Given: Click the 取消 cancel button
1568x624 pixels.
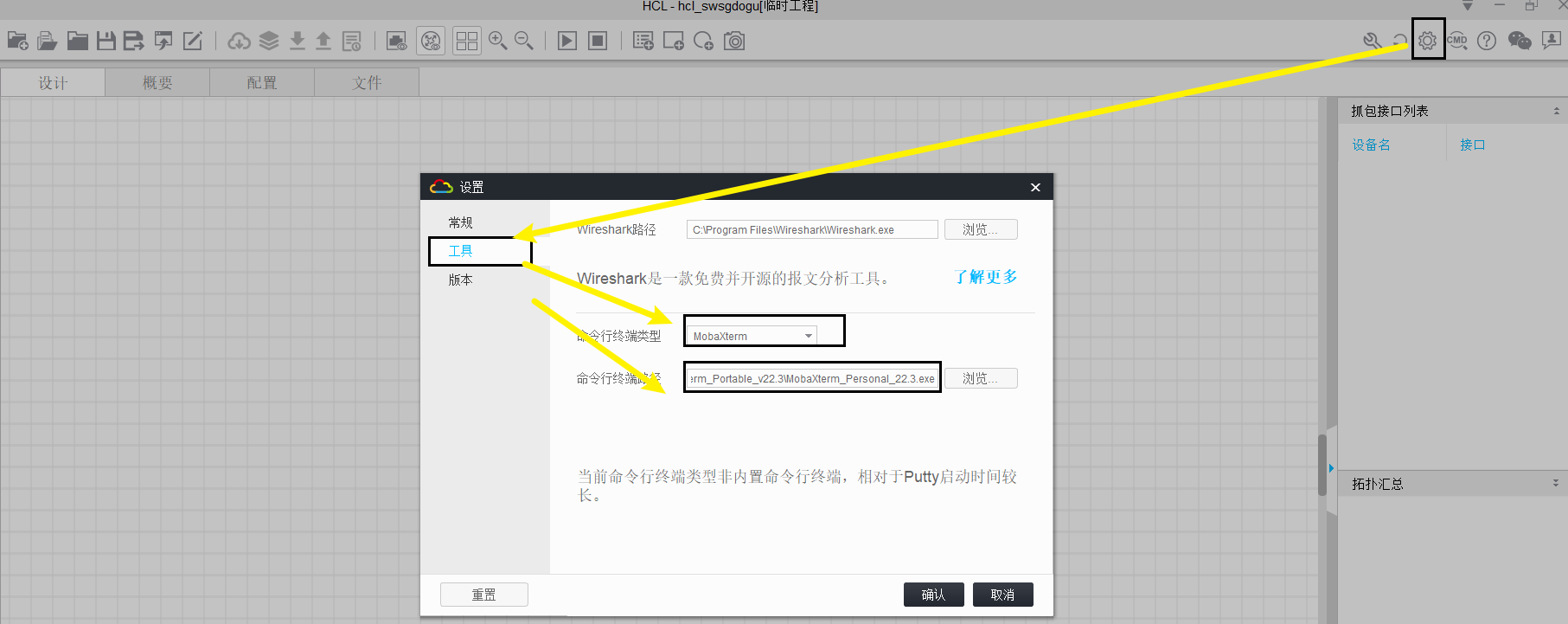Looking at the screenshot, I should pyautogui.click(x=1003, y=595).
